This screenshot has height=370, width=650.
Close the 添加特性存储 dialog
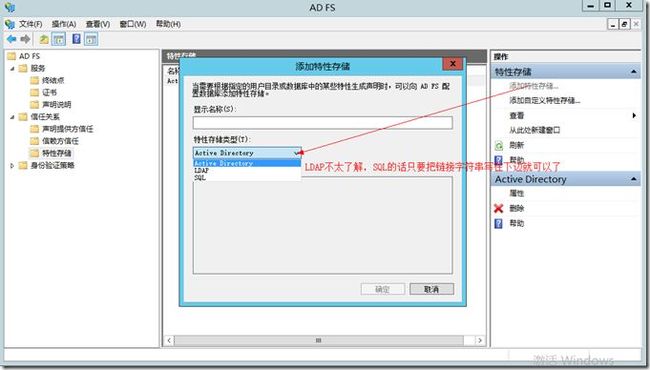(453, 64)
